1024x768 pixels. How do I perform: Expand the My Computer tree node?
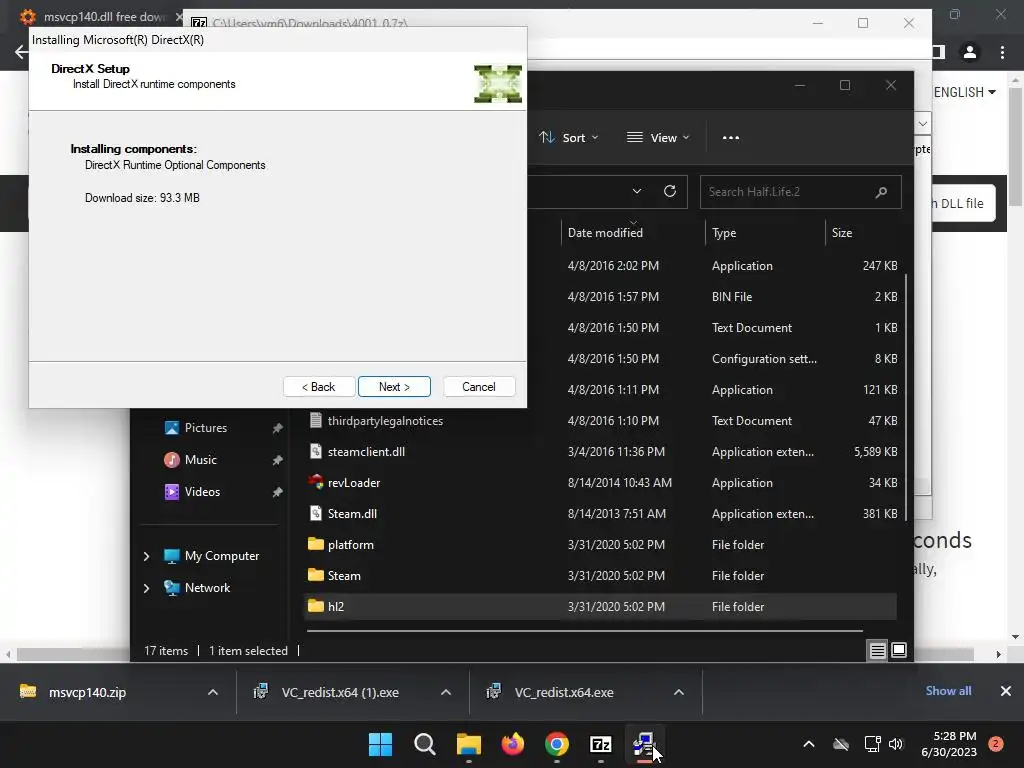[x=146, y=556]
